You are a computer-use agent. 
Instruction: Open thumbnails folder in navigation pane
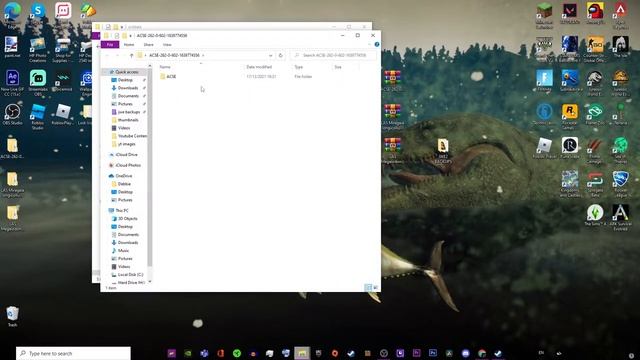(x=128, y=120)
